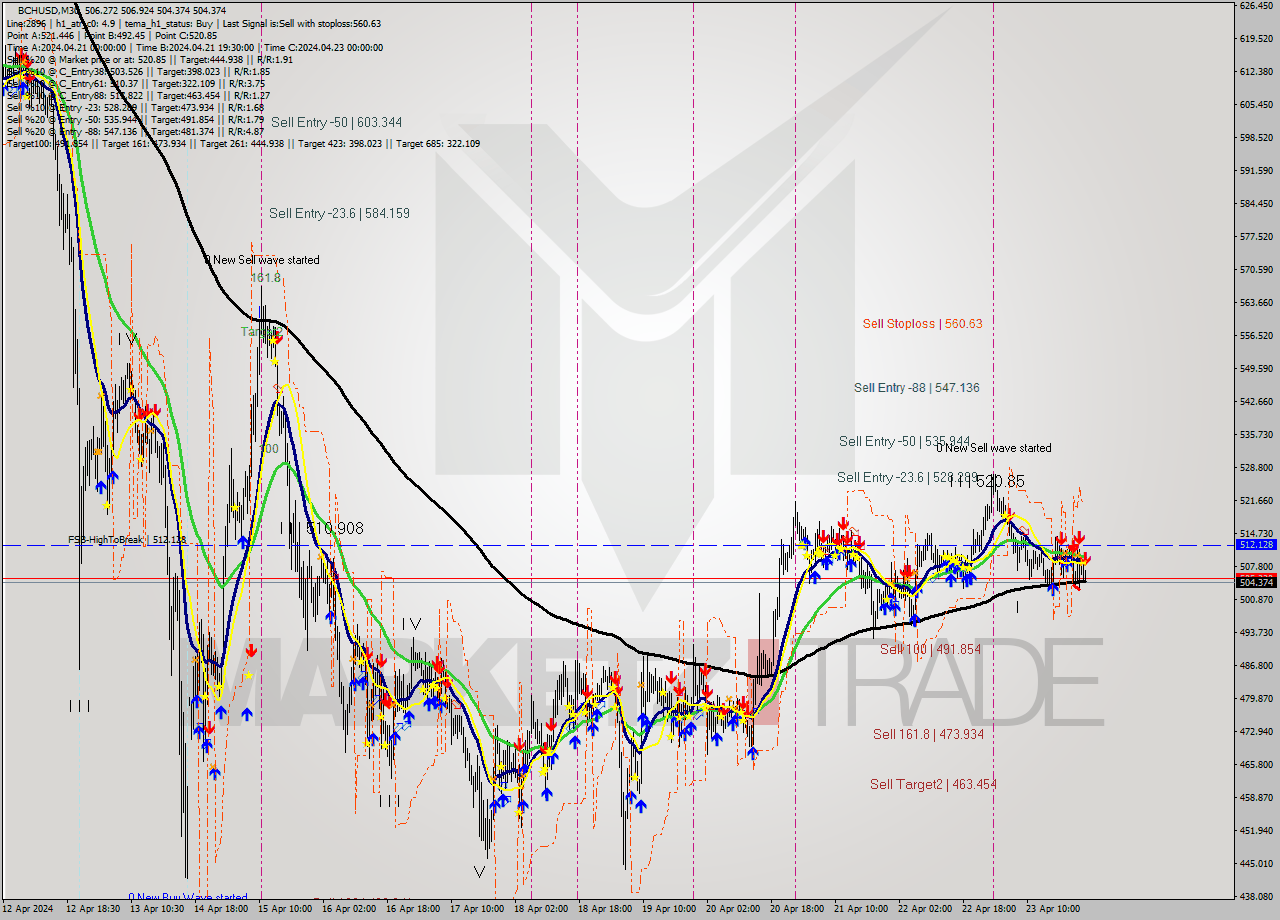The height and width of the screenshot is (920, 1280).
Task: Click the blue 512.128 price tag on axis
Action: click(x=1255, y=544)
